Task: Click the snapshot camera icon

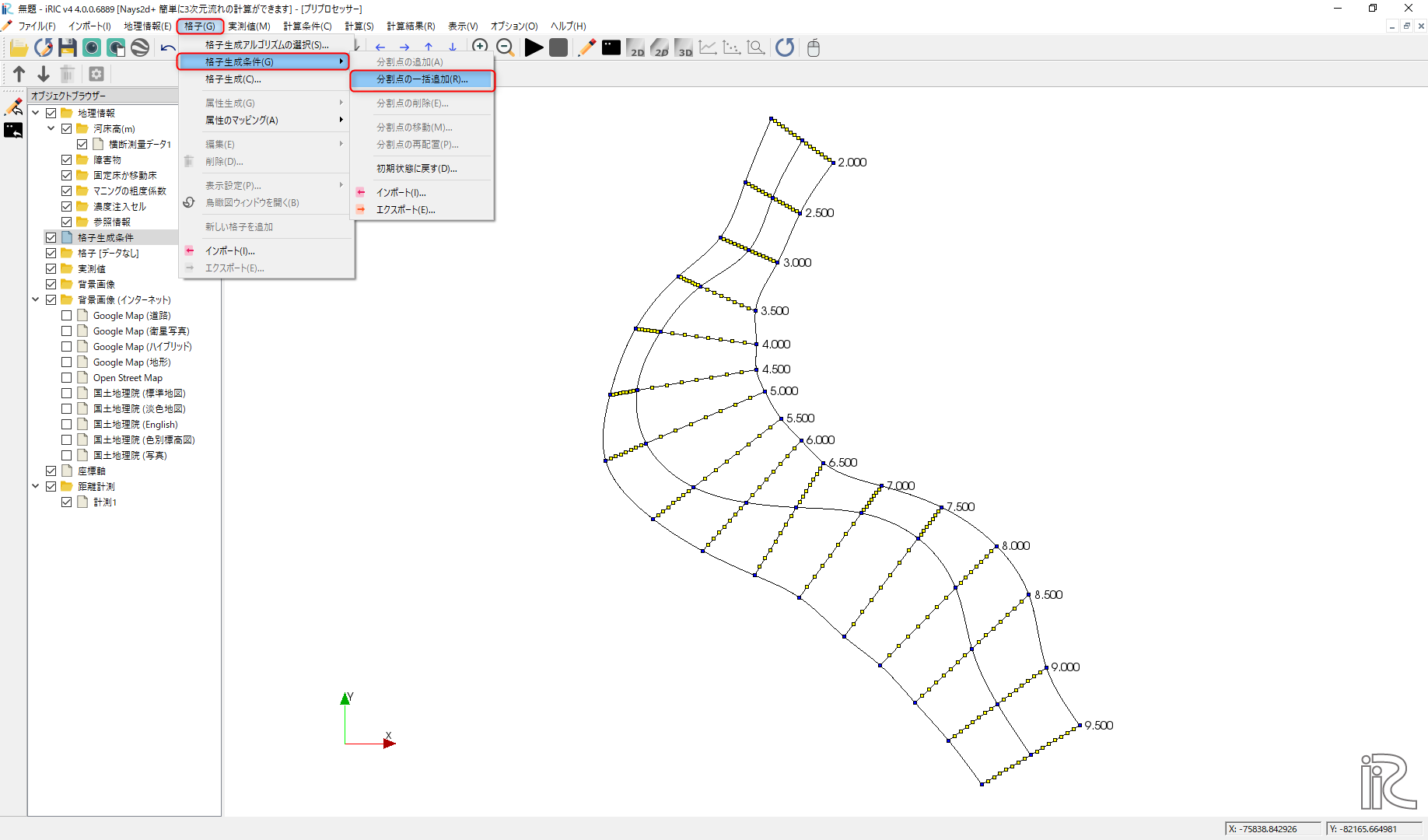Action: [x=92, y=48]
